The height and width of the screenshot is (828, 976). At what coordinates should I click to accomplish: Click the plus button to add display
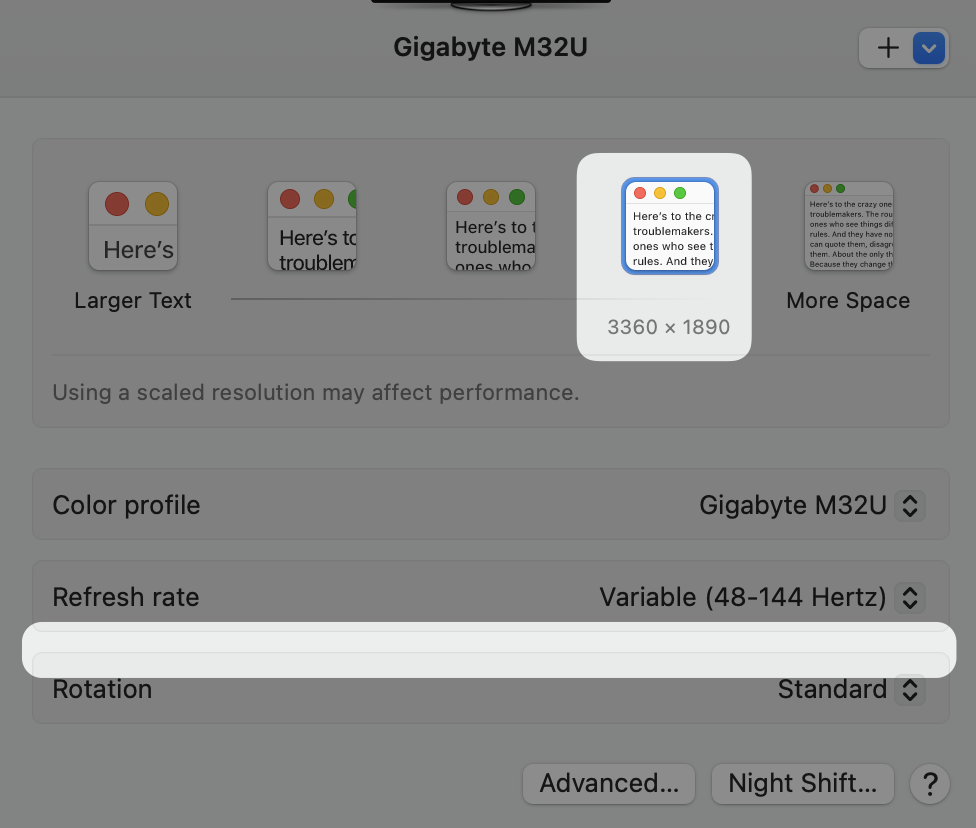887,48
